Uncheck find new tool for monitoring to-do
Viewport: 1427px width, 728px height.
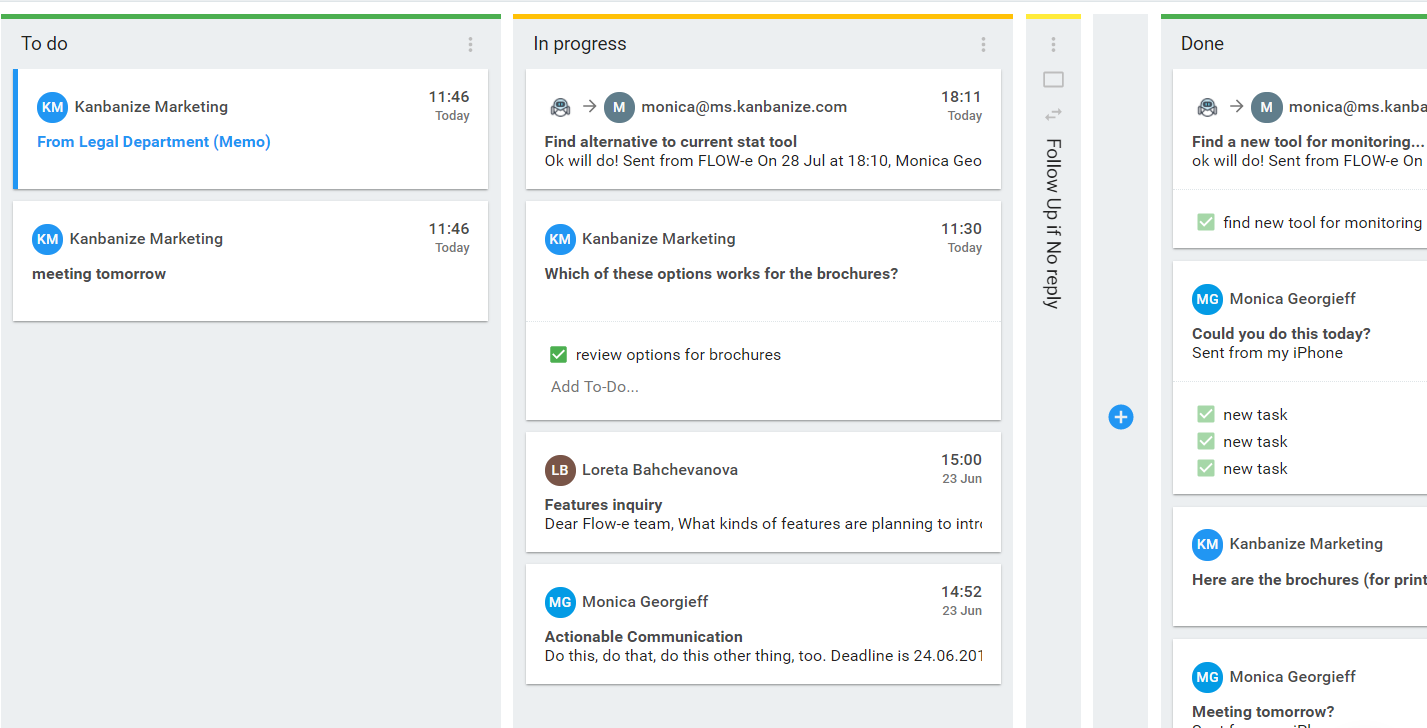(1206, 222)
